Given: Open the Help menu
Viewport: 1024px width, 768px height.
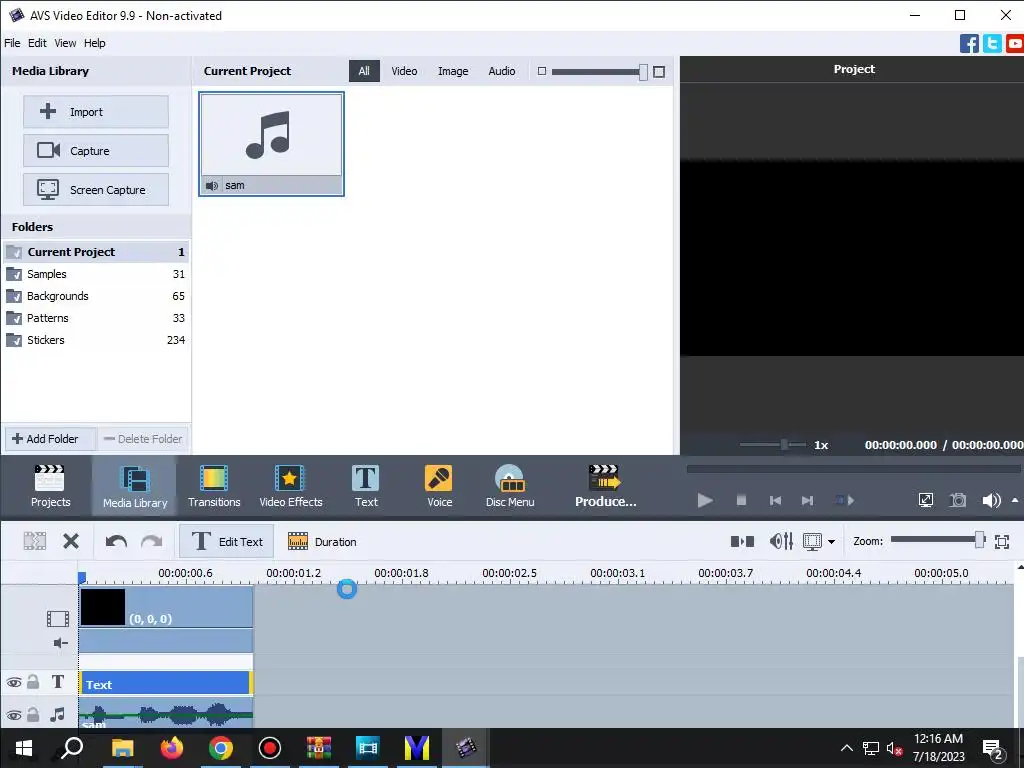Looking at the screenshot, I should (95, 43).
